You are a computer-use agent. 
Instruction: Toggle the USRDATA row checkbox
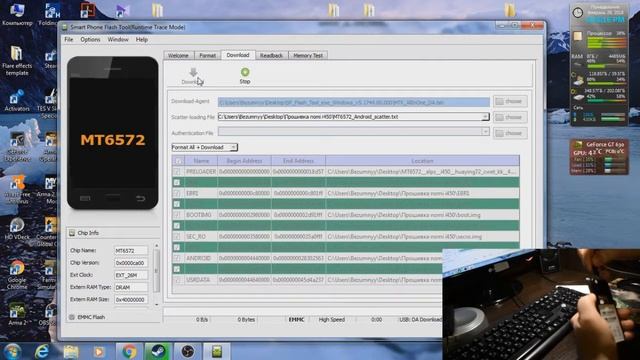point(177,280)
